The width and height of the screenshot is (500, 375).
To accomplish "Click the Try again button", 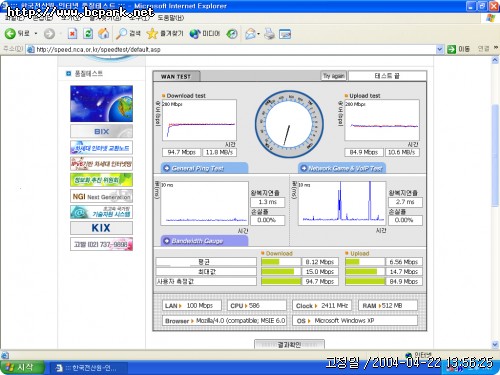I will point(333,76).
